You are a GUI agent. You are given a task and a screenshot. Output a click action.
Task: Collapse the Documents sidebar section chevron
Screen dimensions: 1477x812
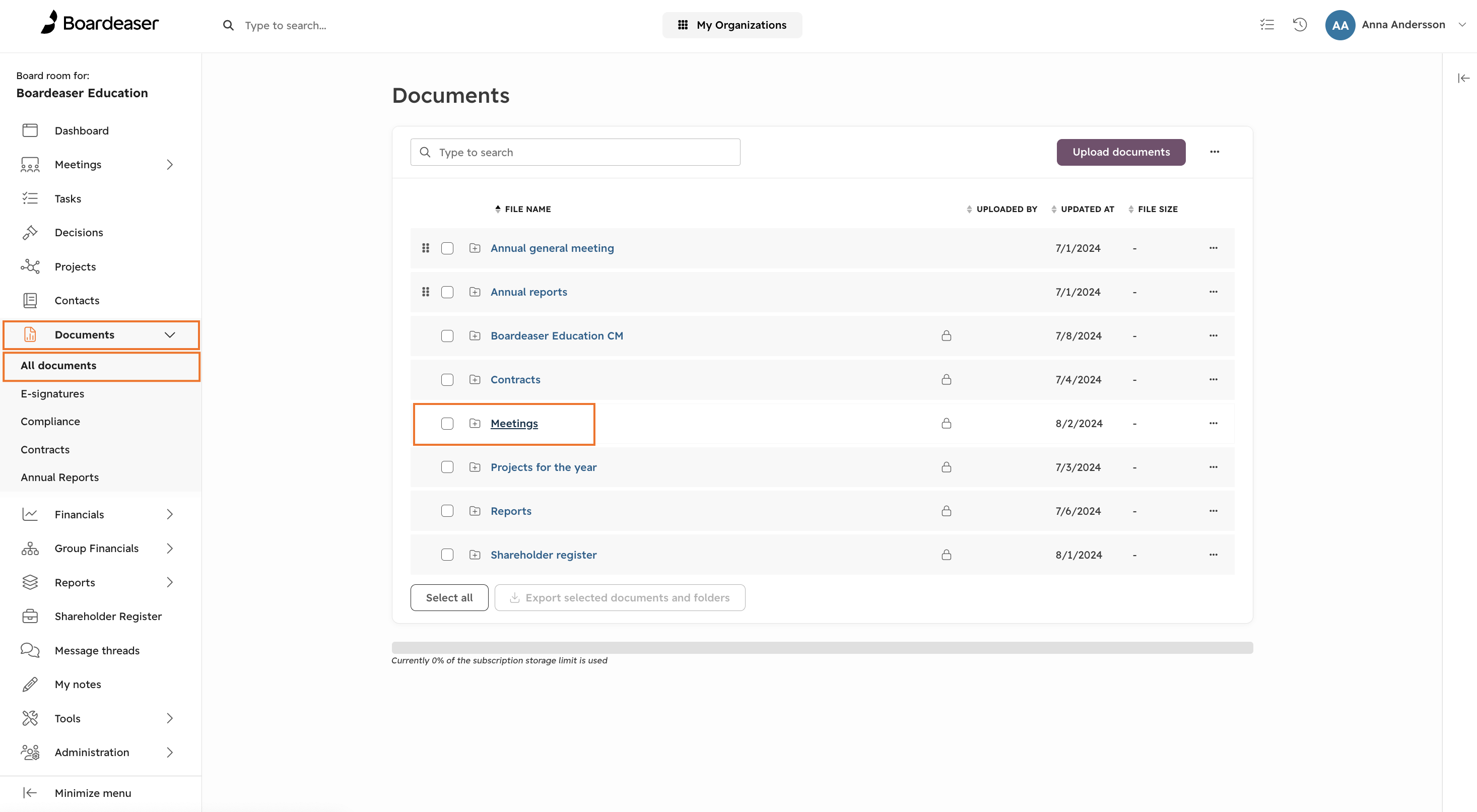(170, 335)
